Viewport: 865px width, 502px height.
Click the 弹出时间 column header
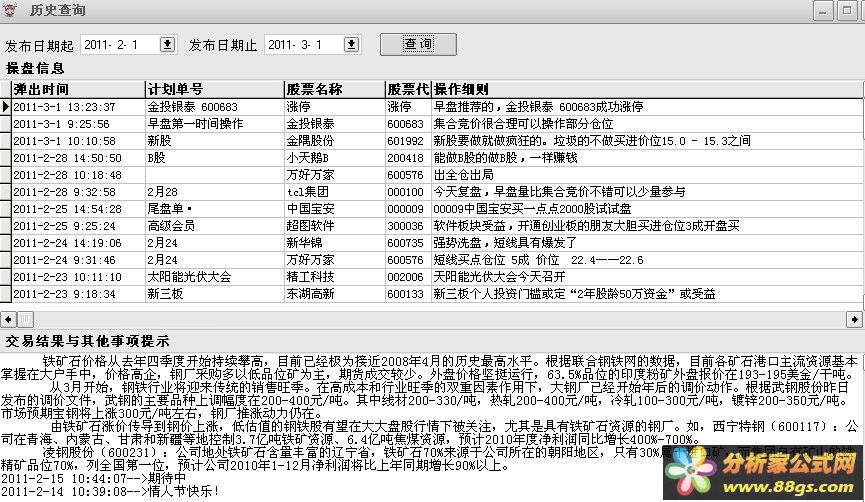coord(78,89)
